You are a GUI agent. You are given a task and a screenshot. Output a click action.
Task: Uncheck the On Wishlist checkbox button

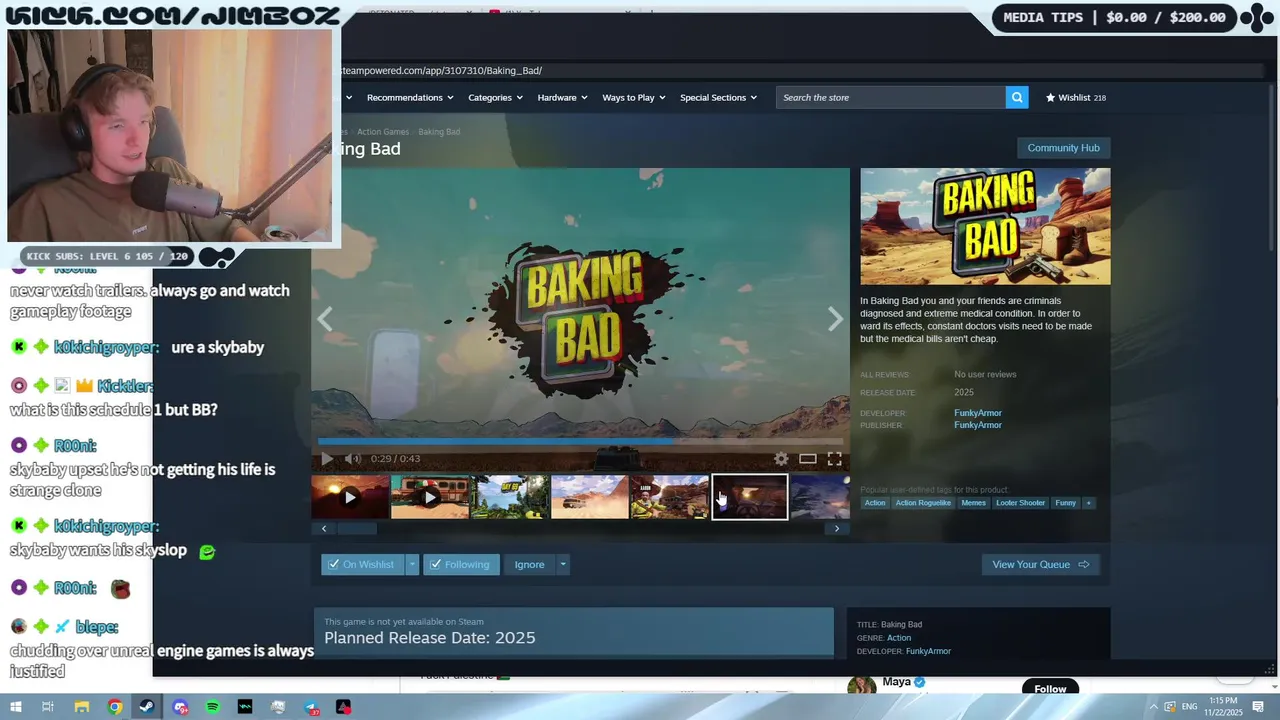coord(362,564)
